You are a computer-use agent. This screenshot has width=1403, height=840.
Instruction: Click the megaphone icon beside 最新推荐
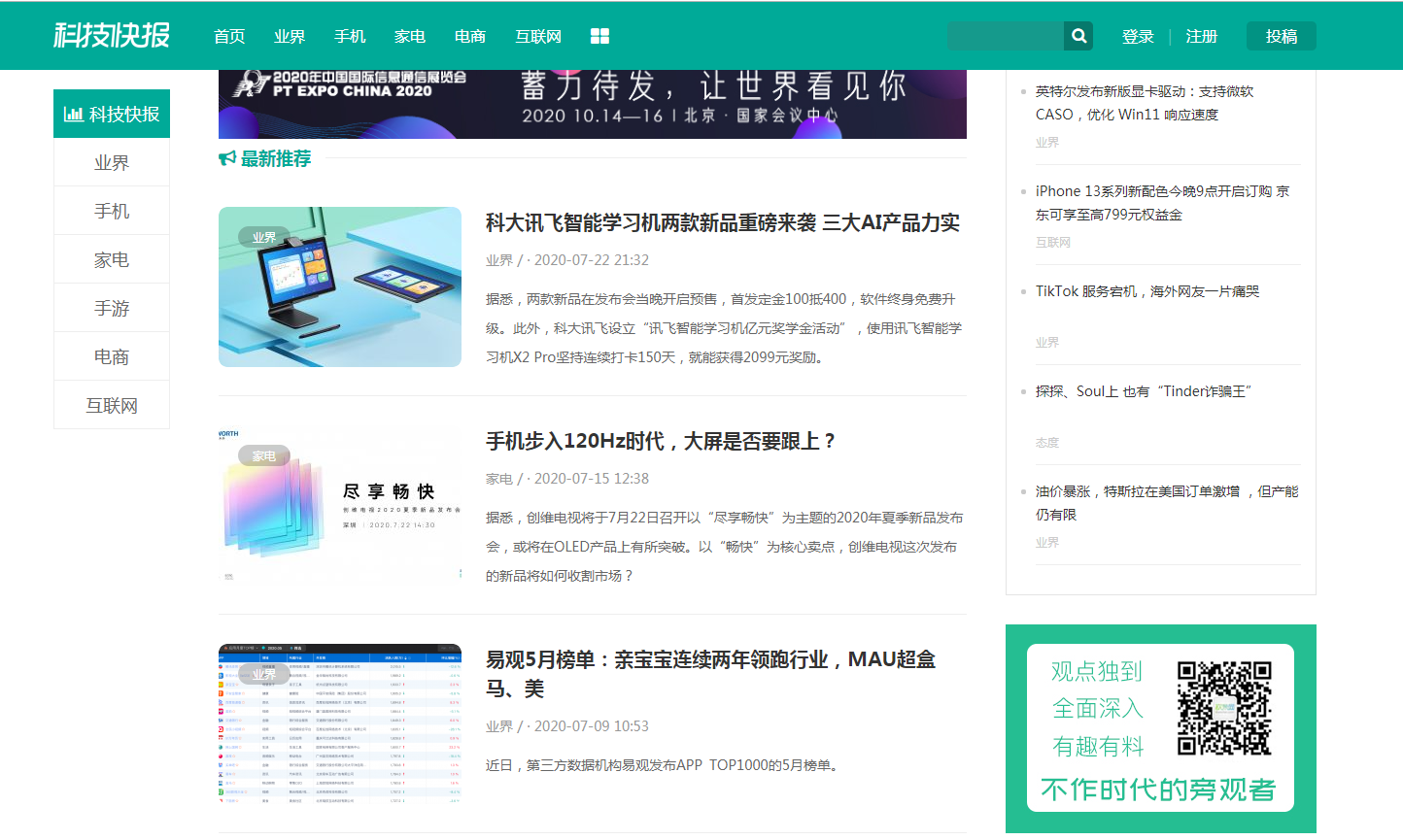click(227, 158)
